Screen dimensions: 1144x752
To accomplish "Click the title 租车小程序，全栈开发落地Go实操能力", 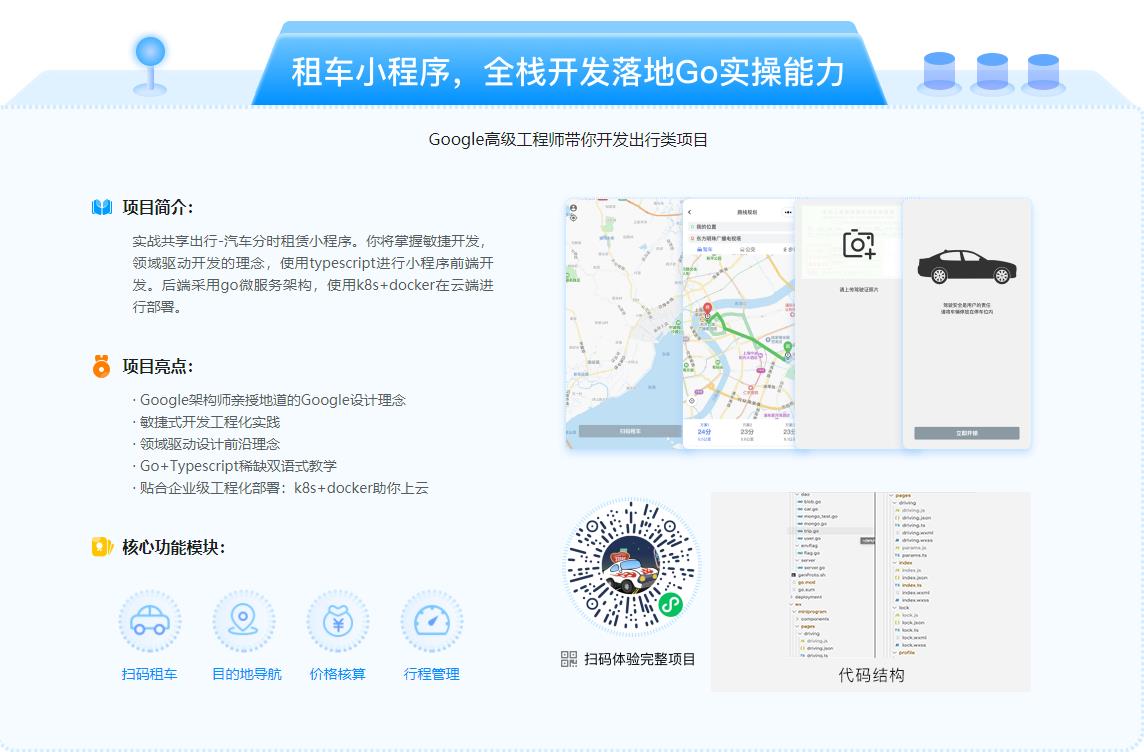I will [568, 71].
